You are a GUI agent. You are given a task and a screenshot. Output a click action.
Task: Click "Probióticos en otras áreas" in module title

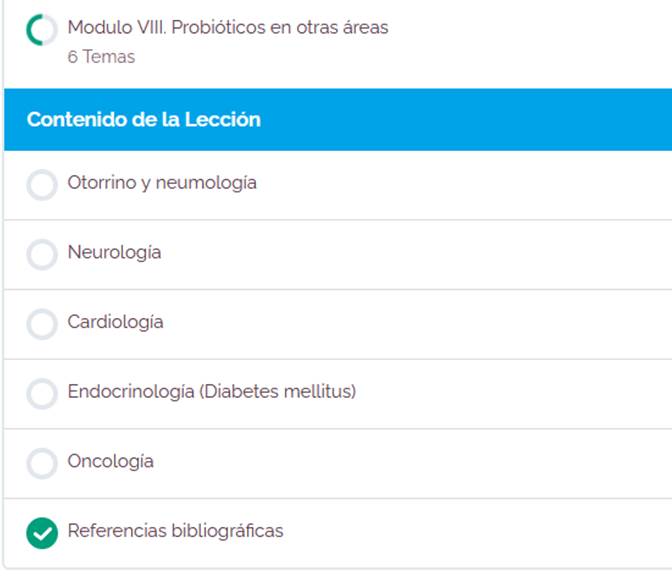pyautogui.click(x=280, y=28)
